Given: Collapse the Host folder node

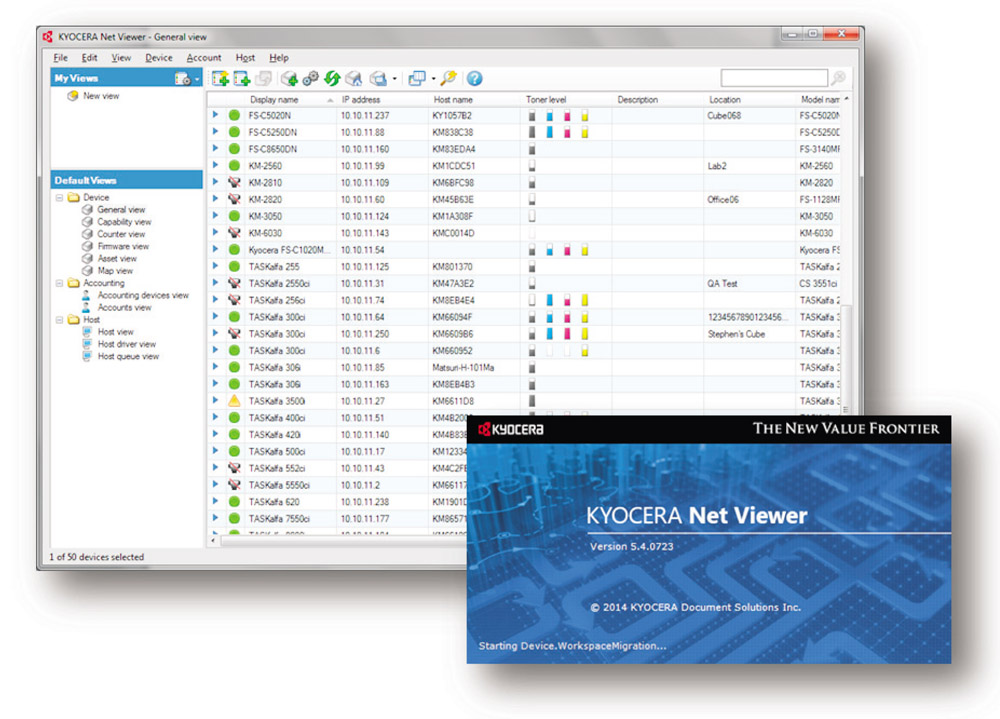Looking at the screenshot, I should pos(59,320).
